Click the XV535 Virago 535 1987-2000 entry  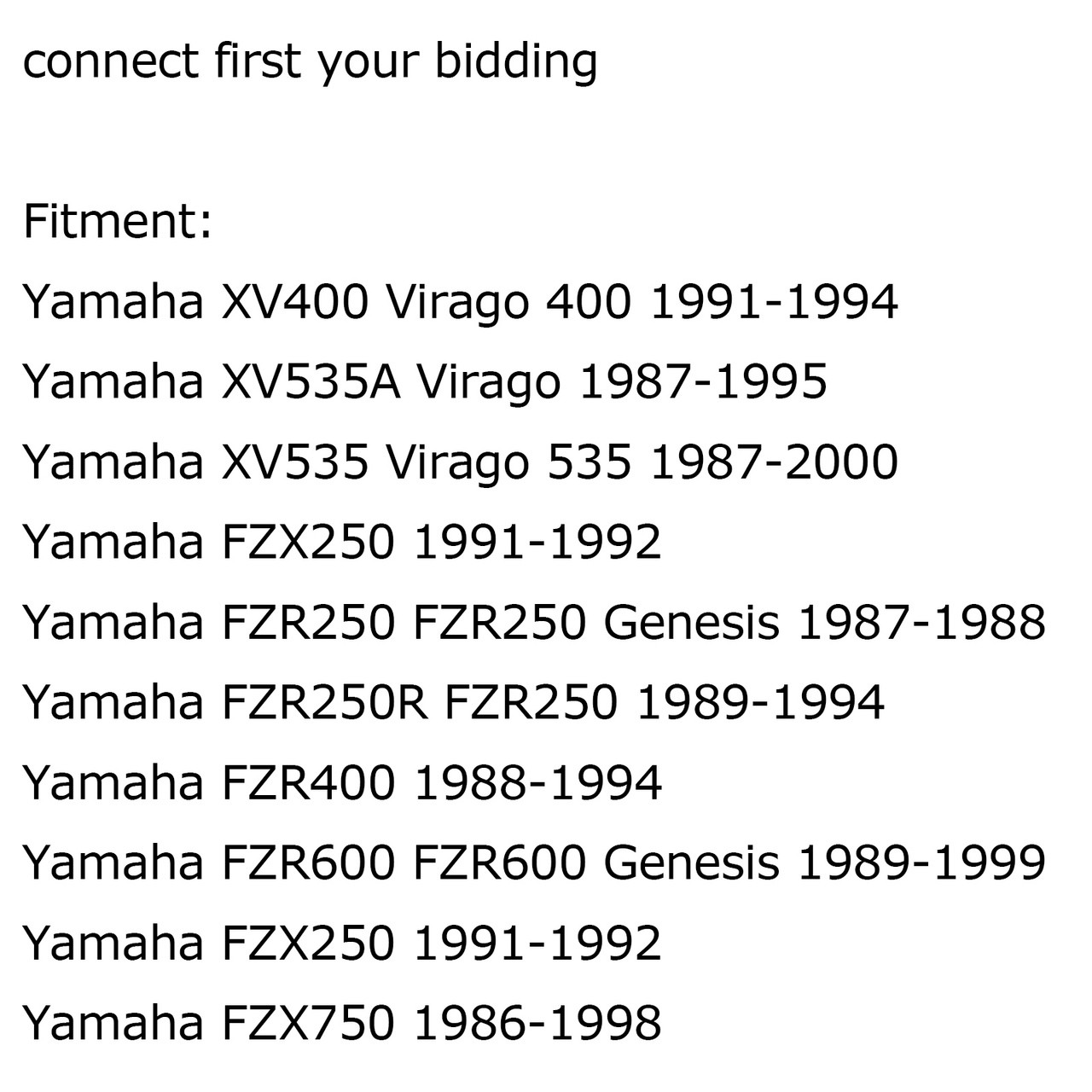pos(461,462)
